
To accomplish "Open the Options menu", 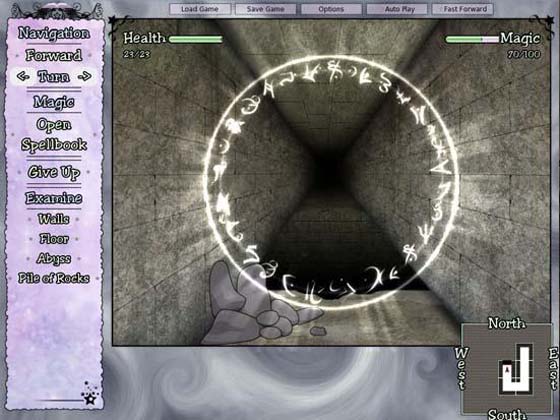I will tap(331, 9).
